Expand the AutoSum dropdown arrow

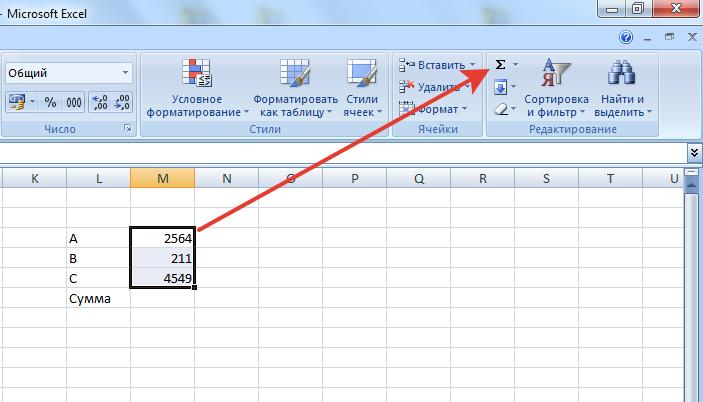pyautogui.click(x=515, y=65)
